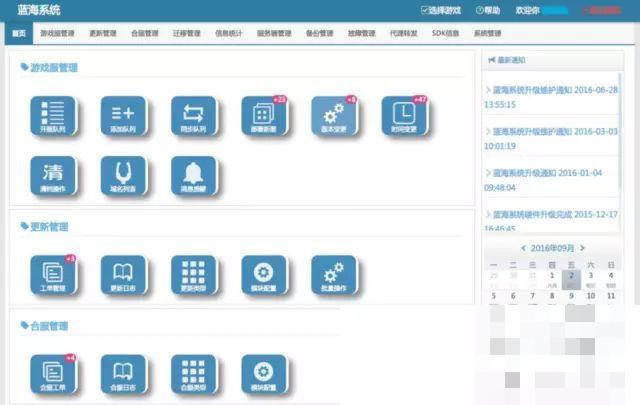Open the 工单管理 tile under 更新管理
This screenshot has height=405, width=640.
click(53, 275)
